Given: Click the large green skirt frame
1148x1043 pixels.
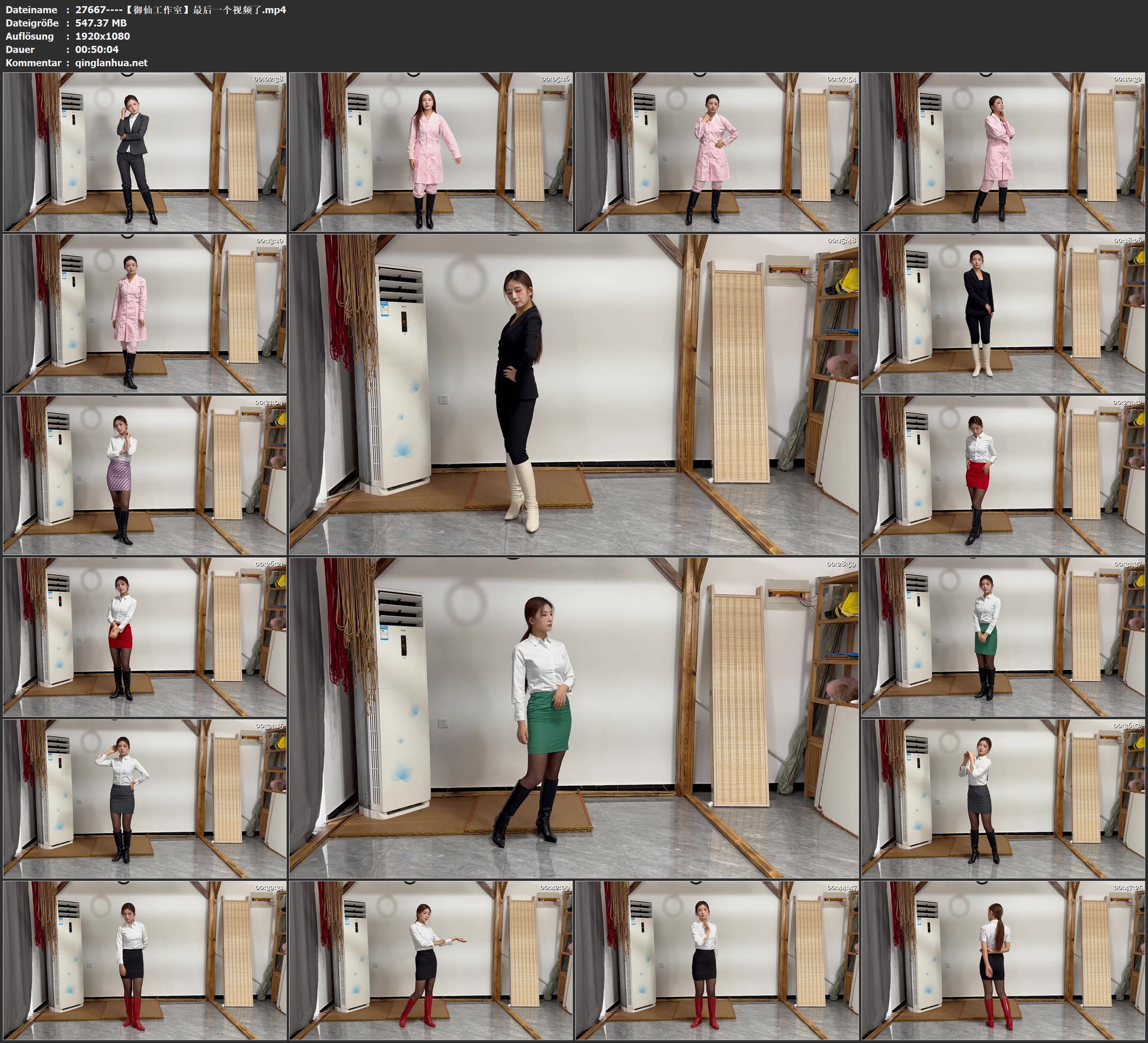Looking at the screenshot, I should click(573, 718).
